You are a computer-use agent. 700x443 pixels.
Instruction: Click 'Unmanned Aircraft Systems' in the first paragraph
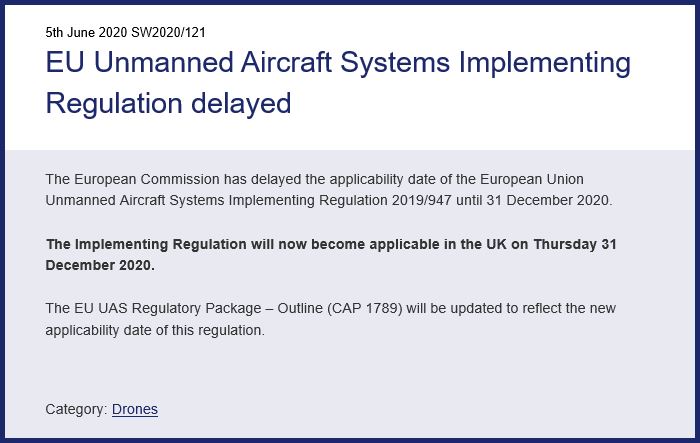[x=135, y=200]
